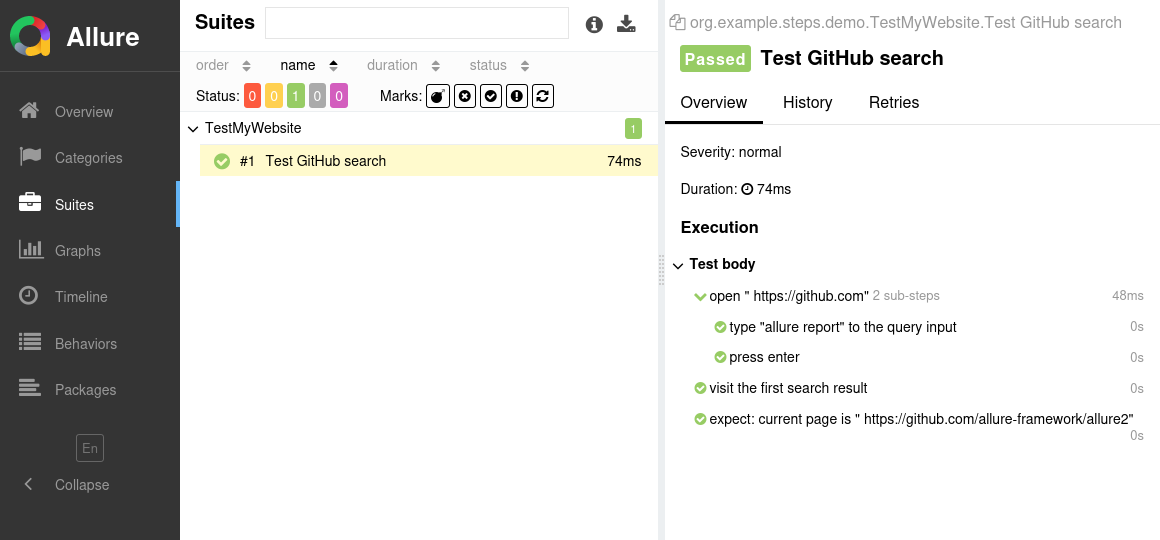Collapse the TestMyWebsite suite
The height and width of the screenshot is (540, 1160).
pos(193,129)
